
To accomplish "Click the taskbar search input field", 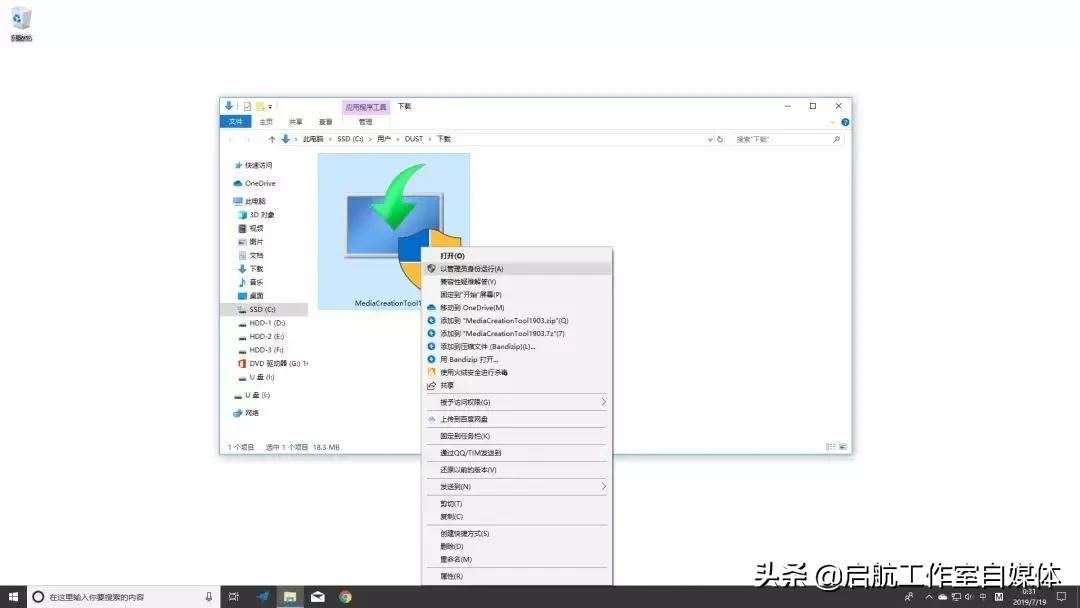I will (110, 597).
